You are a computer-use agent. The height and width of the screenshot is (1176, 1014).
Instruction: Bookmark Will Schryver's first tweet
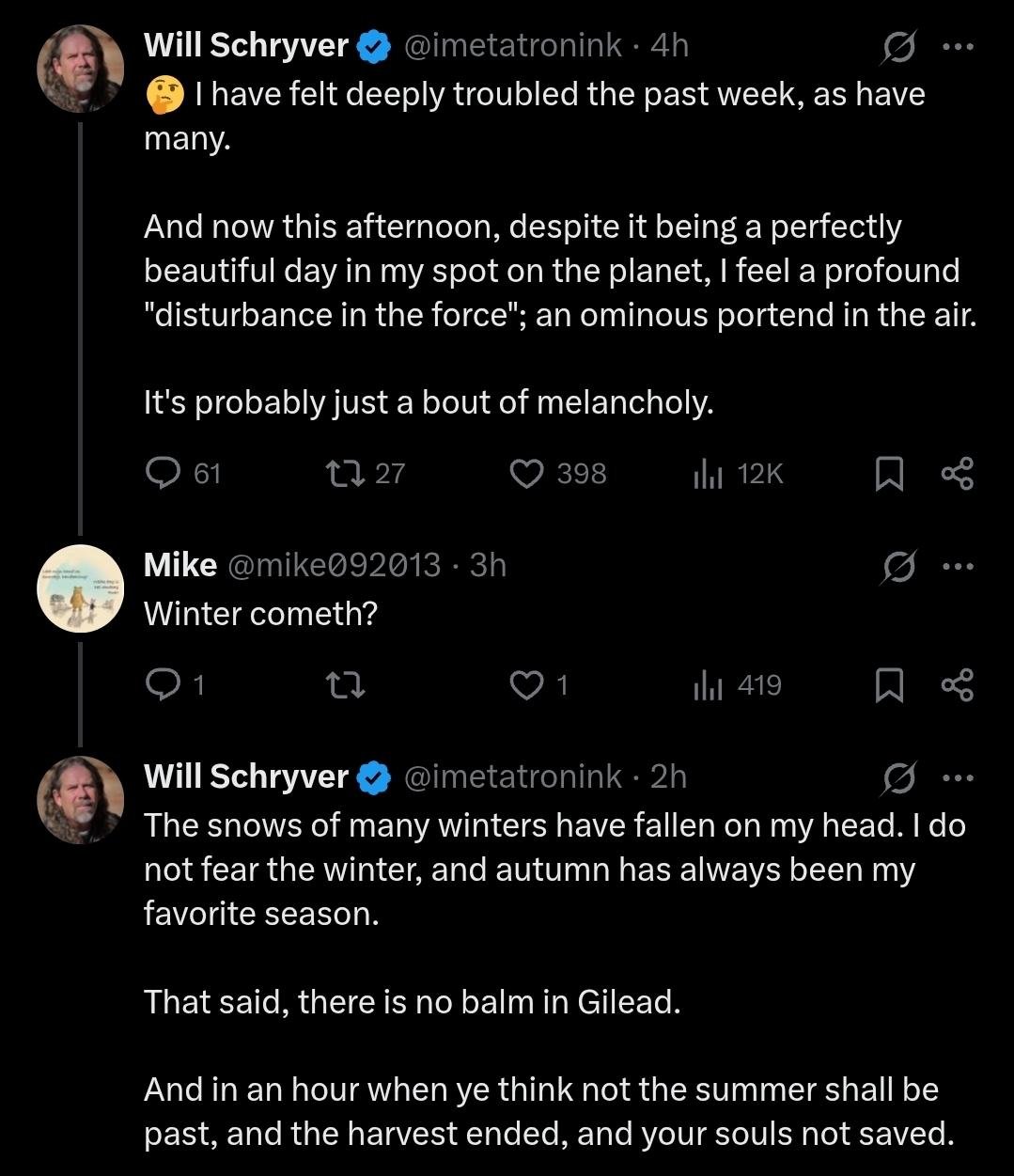coord(888,474)
